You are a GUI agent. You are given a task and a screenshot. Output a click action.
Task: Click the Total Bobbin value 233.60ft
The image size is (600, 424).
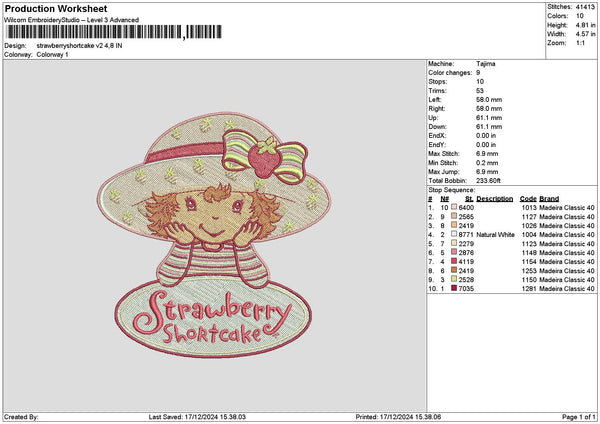click(x=488, y=181)
